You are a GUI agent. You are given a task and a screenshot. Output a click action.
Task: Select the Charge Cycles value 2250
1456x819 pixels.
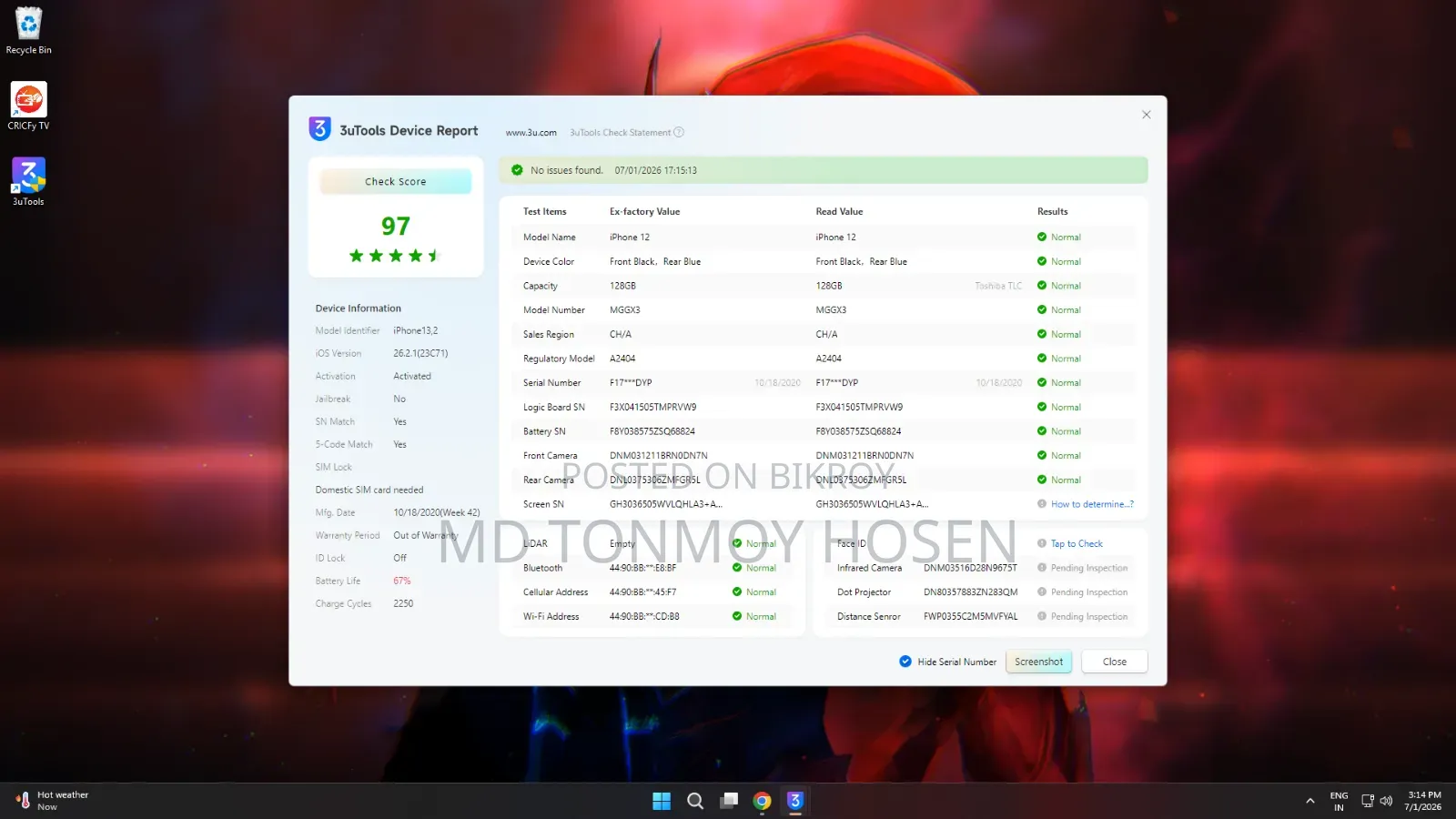coord(403,604)
